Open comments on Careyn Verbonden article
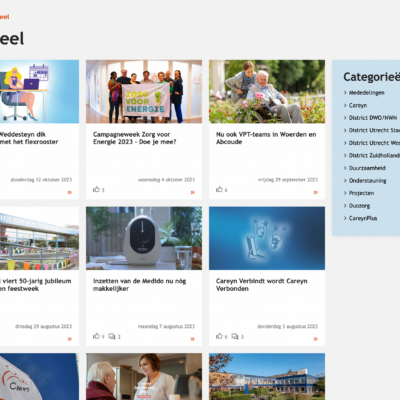The width and height of the screenshot is (400, 400). [x=235, y=336]
